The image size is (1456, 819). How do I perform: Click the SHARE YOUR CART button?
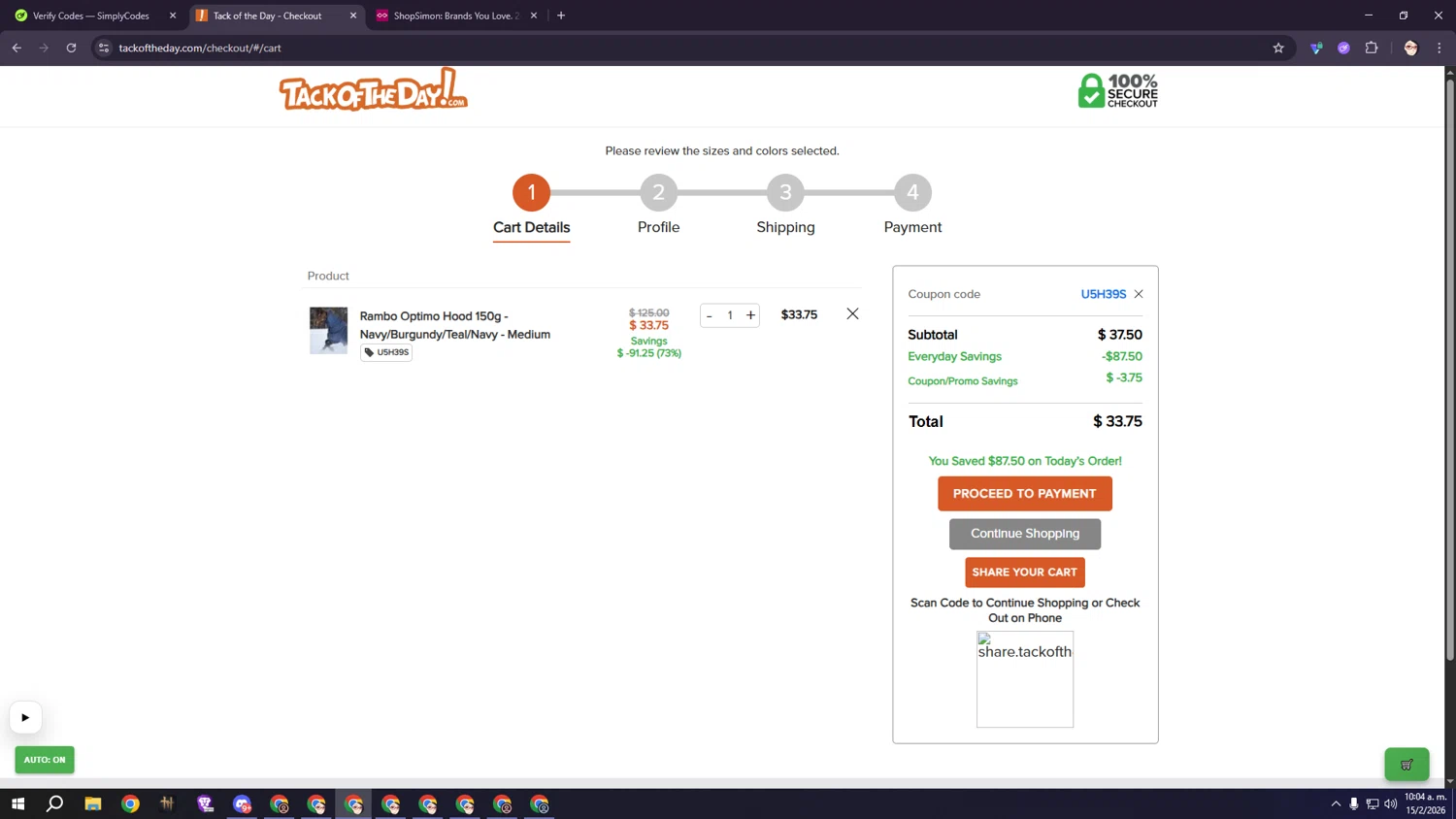point(1024,573)
